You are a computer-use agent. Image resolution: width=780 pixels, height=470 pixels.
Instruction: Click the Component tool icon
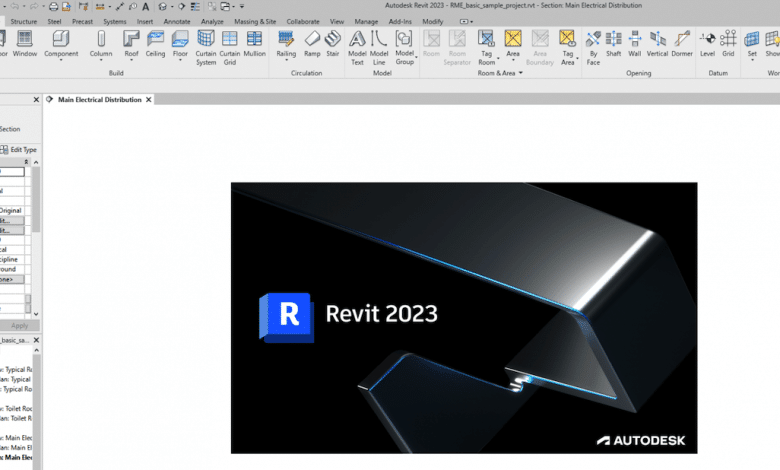click(x=61, y=39)
